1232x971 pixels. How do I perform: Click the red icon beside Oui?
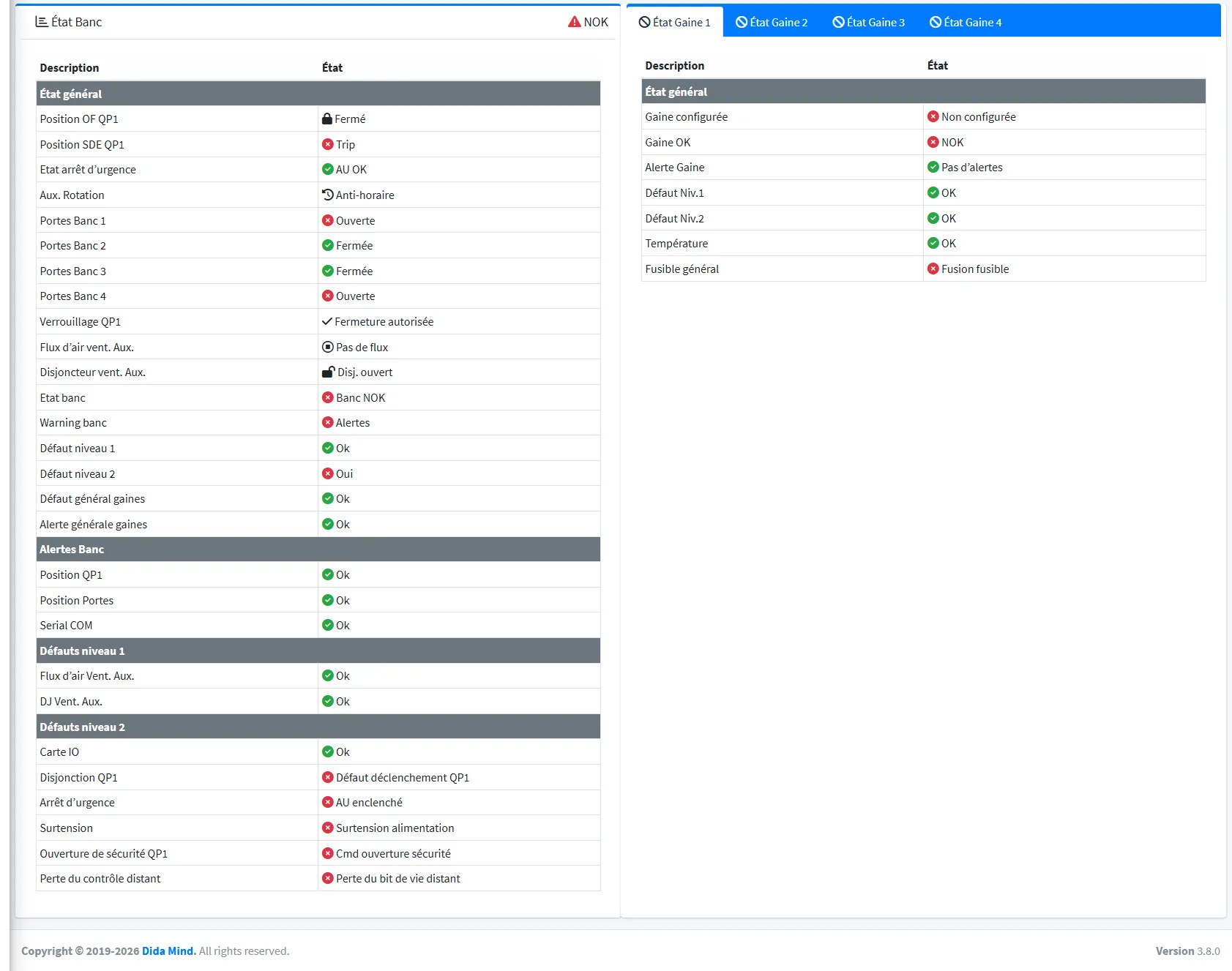coord(328,473)
